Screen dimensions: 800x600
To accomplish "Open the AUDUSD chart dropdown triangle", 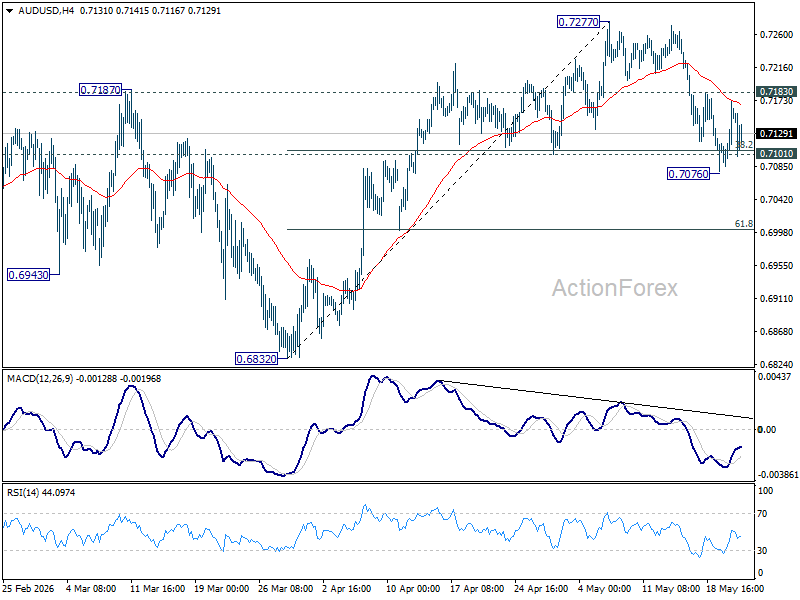I will click(10, 11).
